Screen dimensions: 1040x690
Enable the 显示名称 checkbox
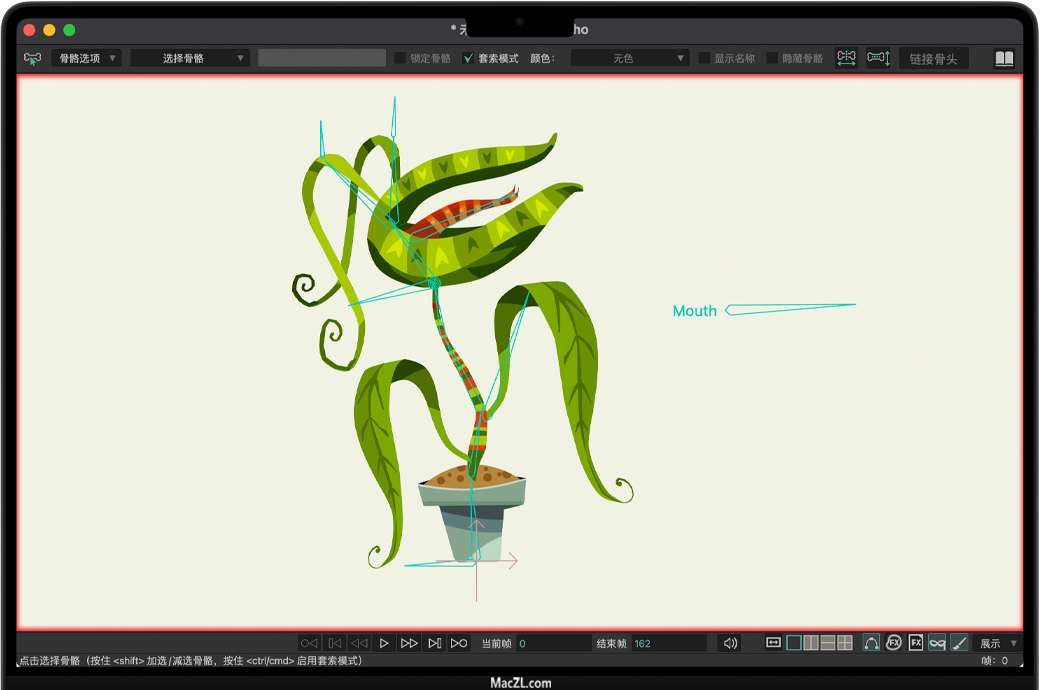pos(705,59)
